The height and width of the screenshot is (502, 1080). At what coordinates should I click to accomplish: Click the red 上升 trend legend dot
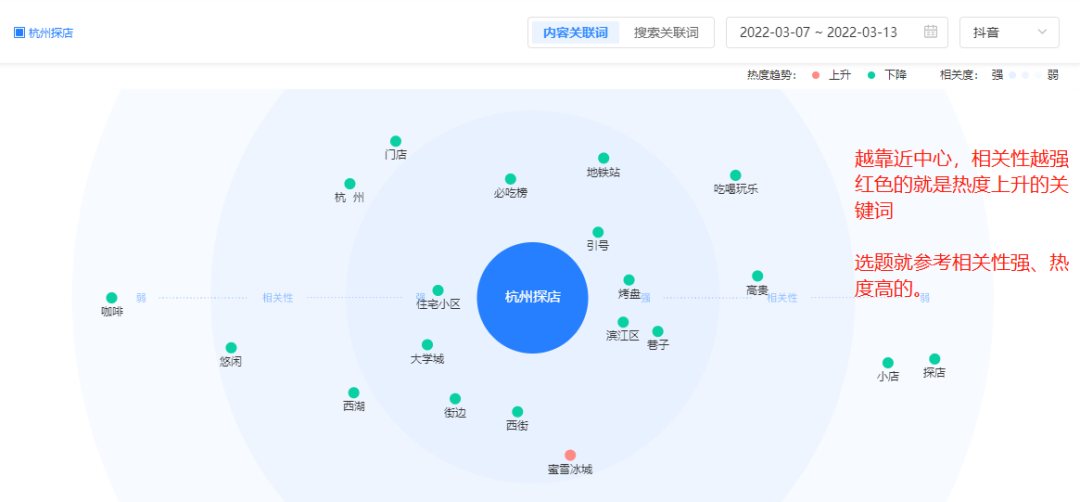[x=816, y=75]
